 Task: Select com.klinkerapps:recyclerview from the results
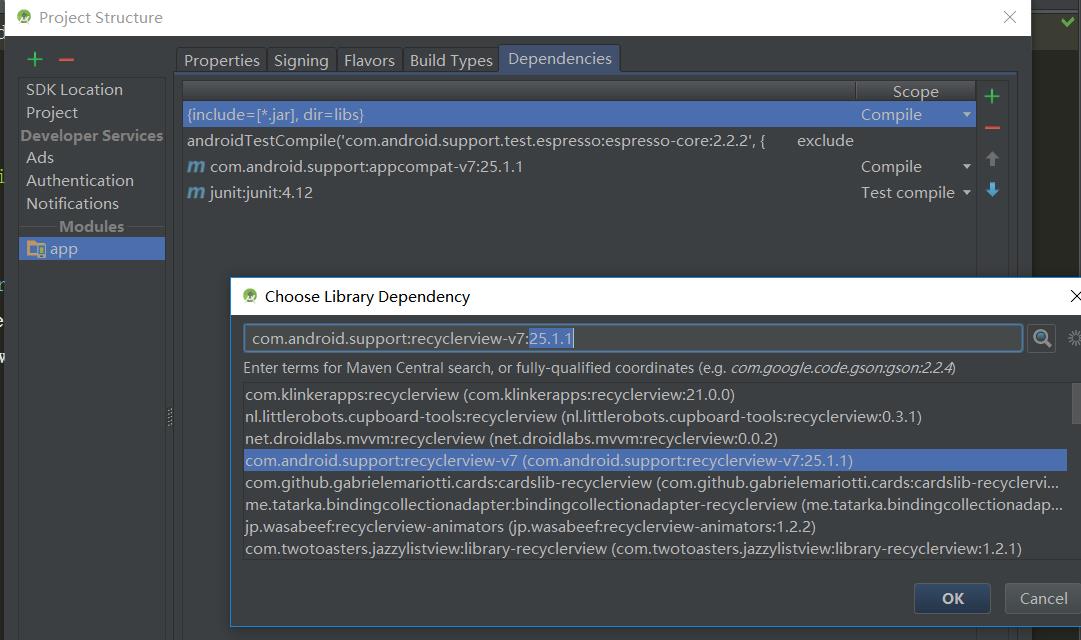pos(489,395)
